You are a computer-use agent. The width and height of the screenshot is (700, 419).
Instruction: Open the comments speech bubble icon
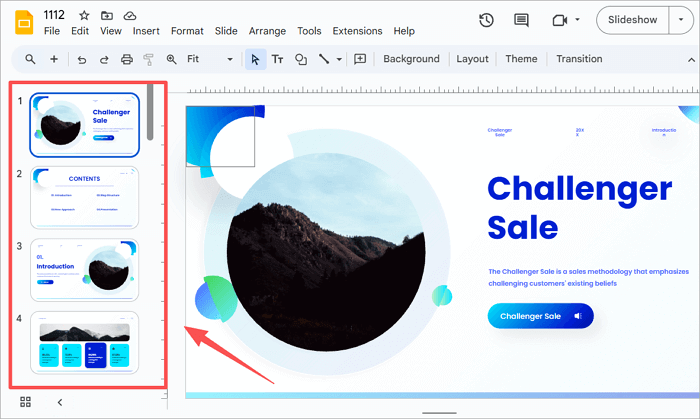520,20
